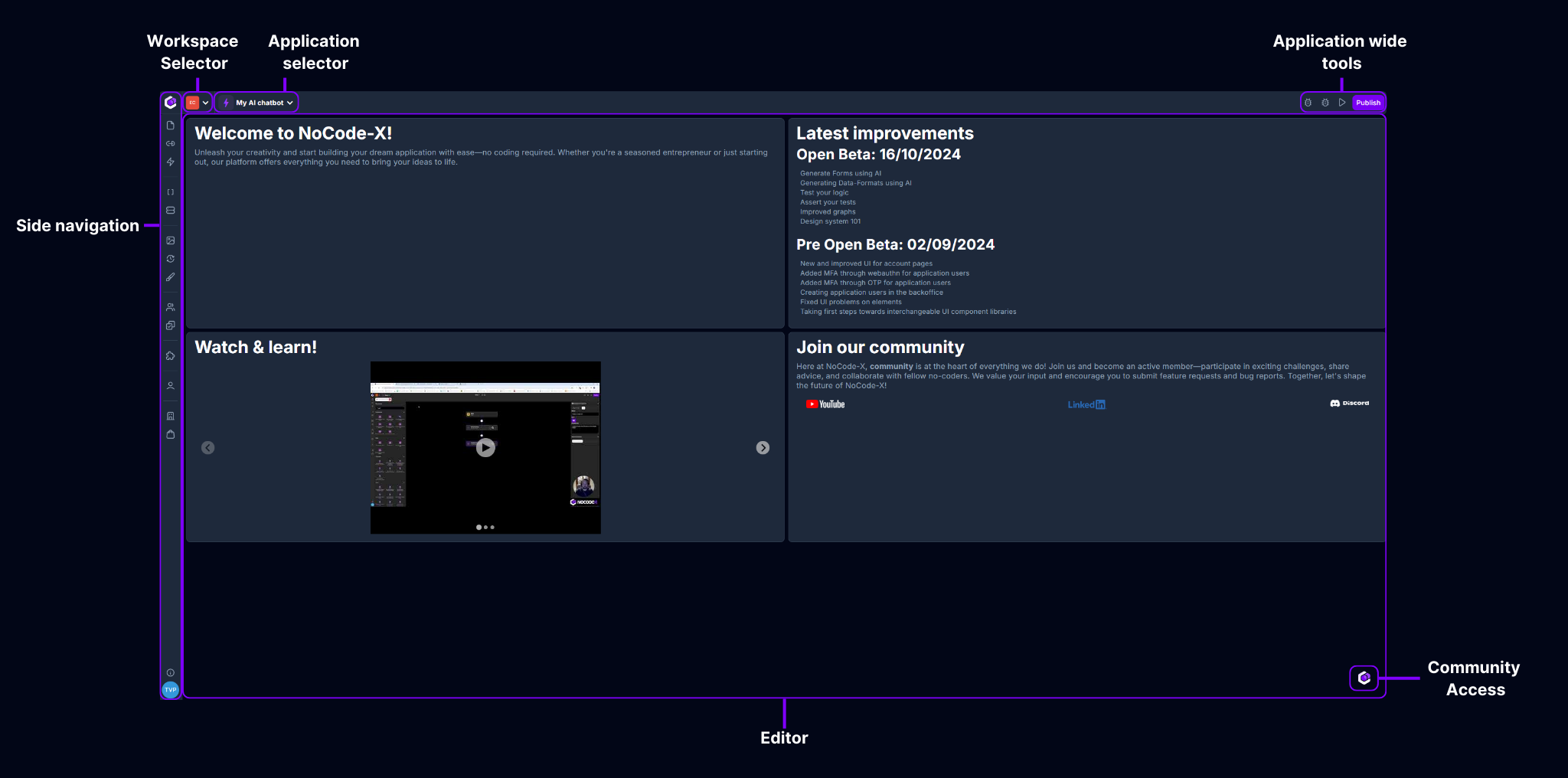Open the Discord community link

tap(1349, 404)
